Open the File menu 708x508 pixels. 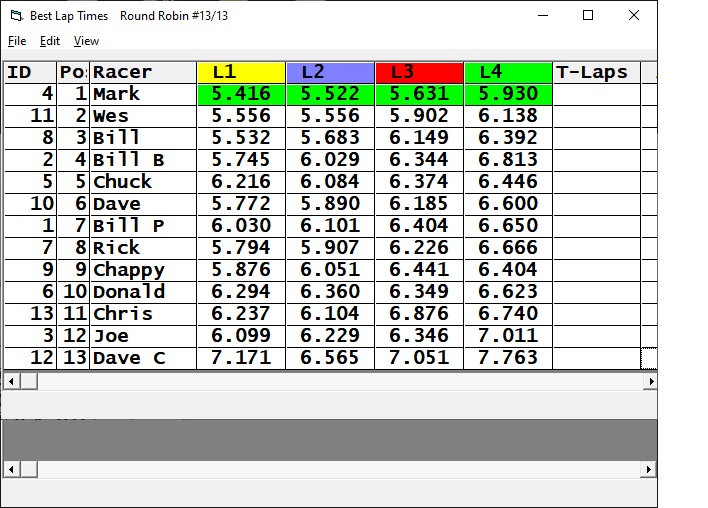pyautogui.click(x=17, y=41)
